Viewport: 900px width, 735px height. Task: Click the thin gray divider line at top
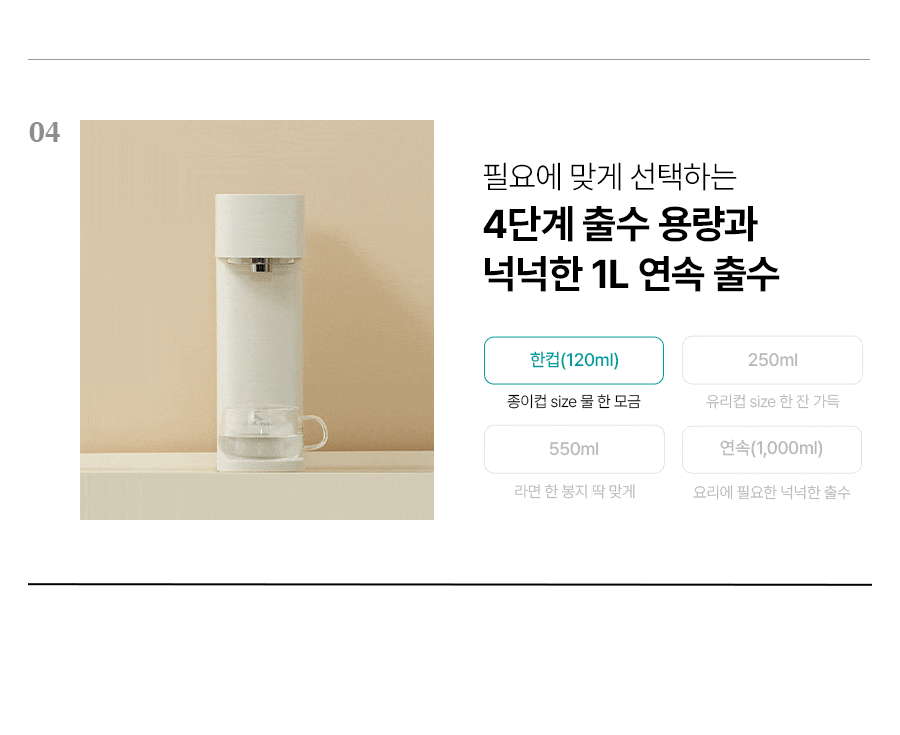[449, 59]
